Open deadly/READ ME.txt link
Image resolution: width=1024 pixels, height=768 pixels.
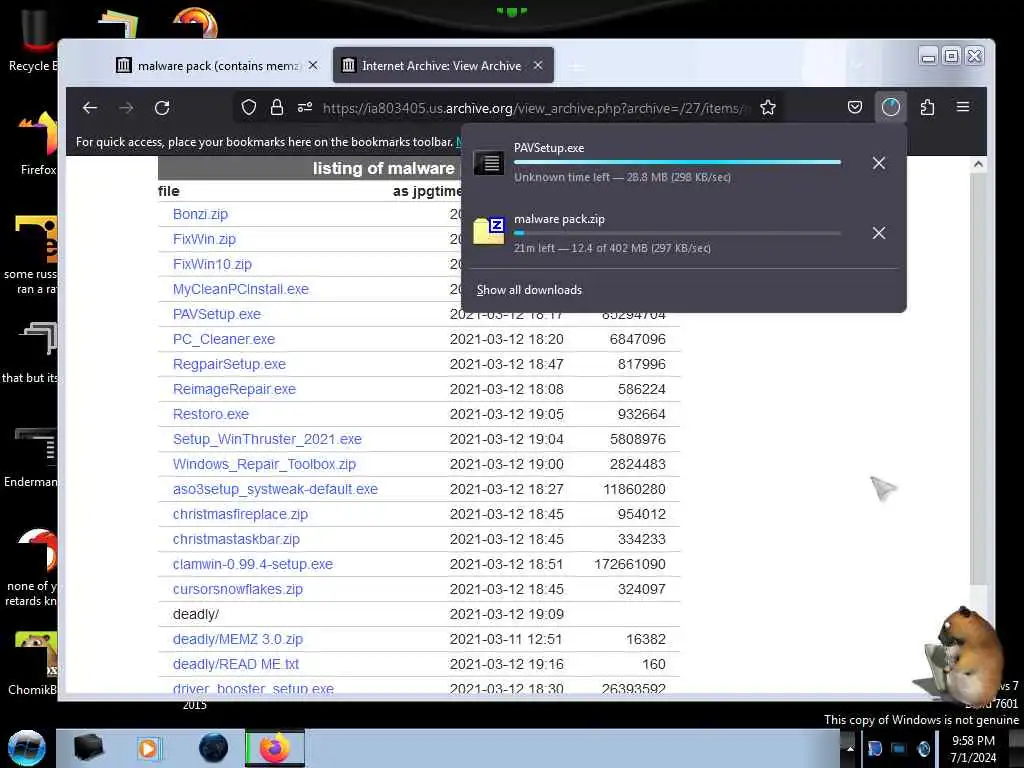coord(236,664)
